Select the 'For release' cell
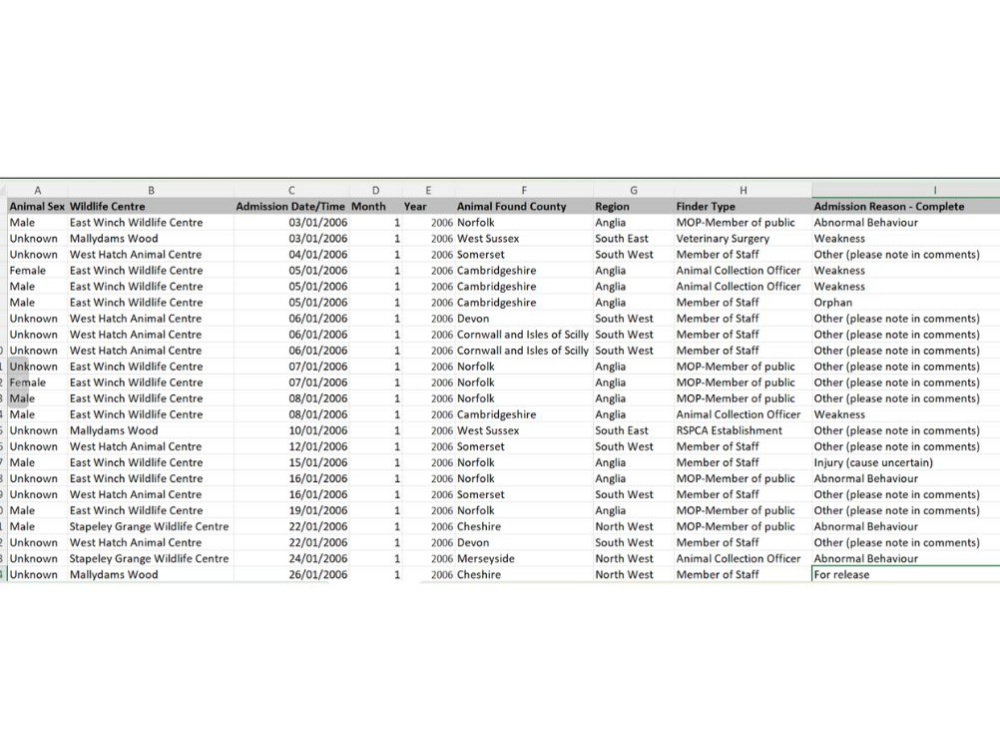The image size is (1000, 750). pyautogui.click(x=906, y=575)
